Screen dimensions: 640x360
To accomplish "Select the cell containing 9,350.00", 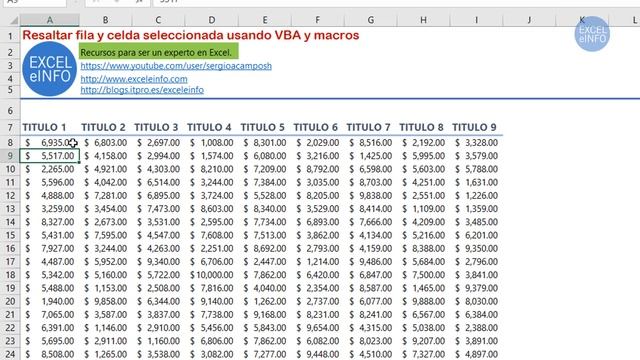I will click(x=476, y=249).
